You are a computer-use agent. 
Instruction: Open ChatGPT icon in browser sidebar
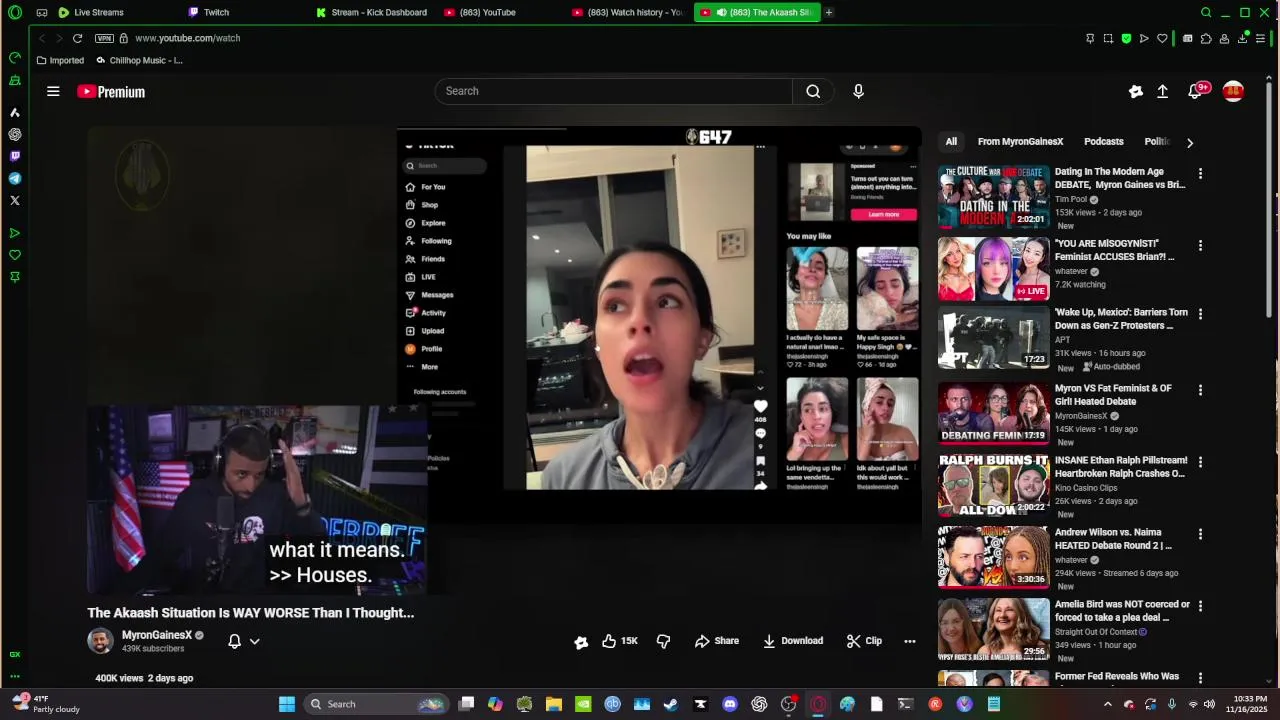pyautogui.click(x=15, y=134)
